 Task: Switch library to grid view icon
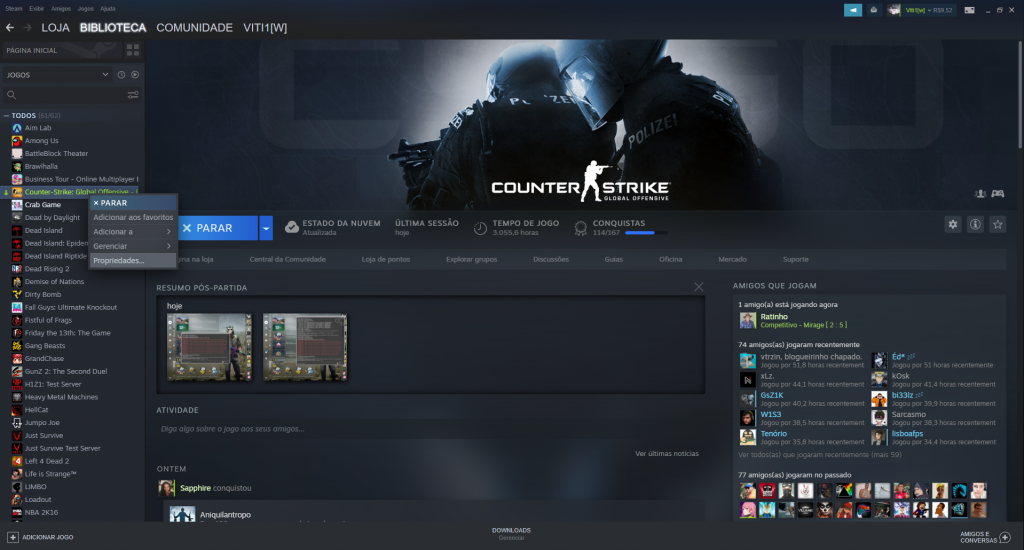coord(133,50)
